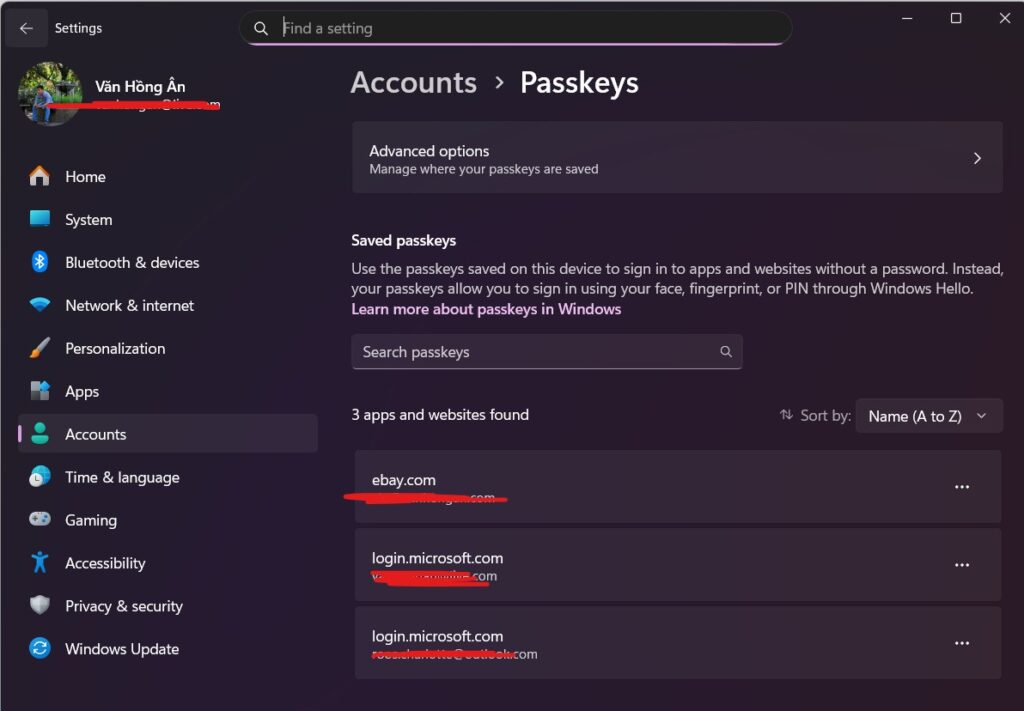Open System settings via monitor icon
The height and width of the screenshot is (711, 1024).
[x=40, y=219]
